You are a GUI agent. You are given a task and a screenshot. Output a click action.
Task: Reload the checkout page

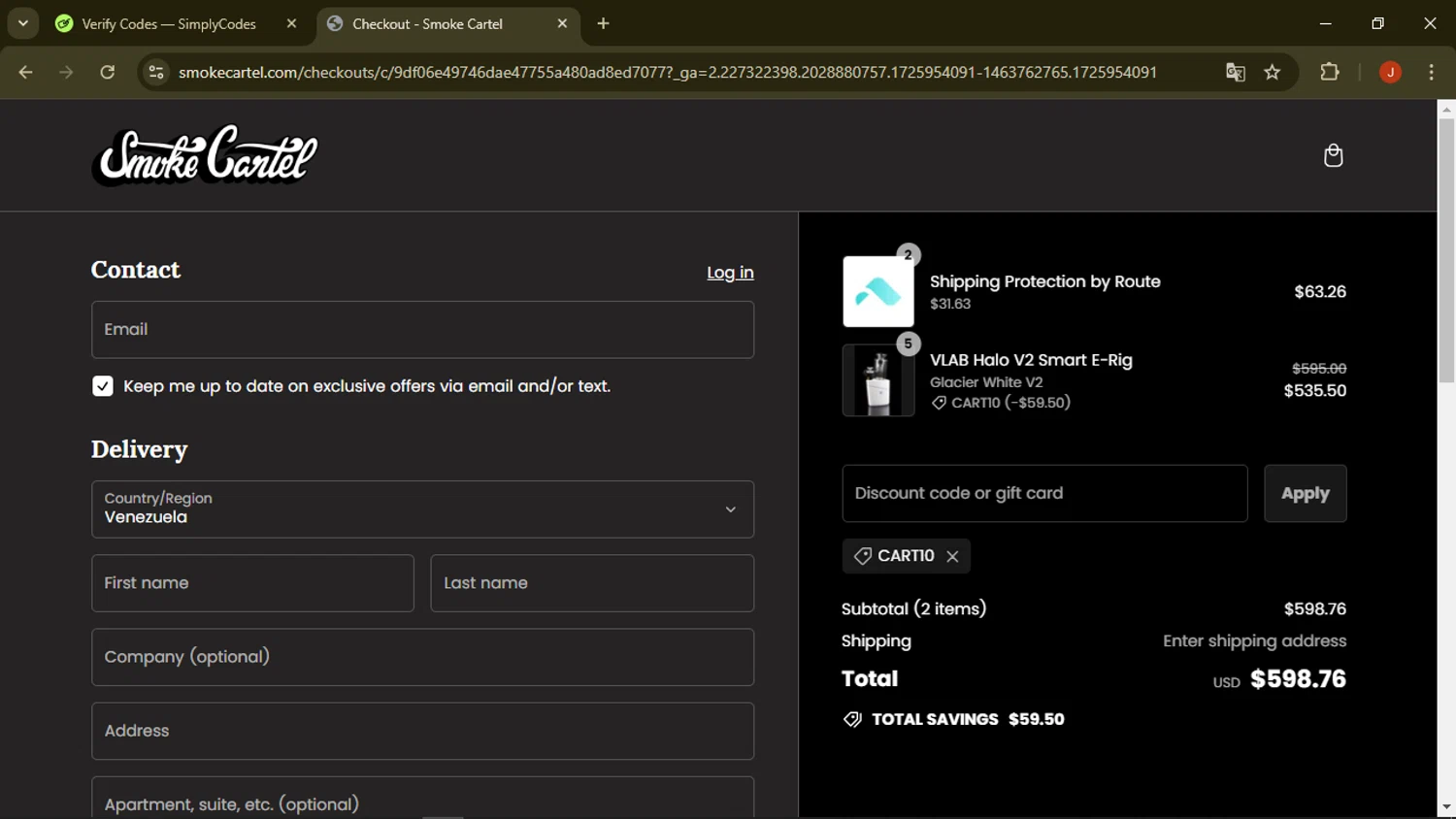click(108, 73)
